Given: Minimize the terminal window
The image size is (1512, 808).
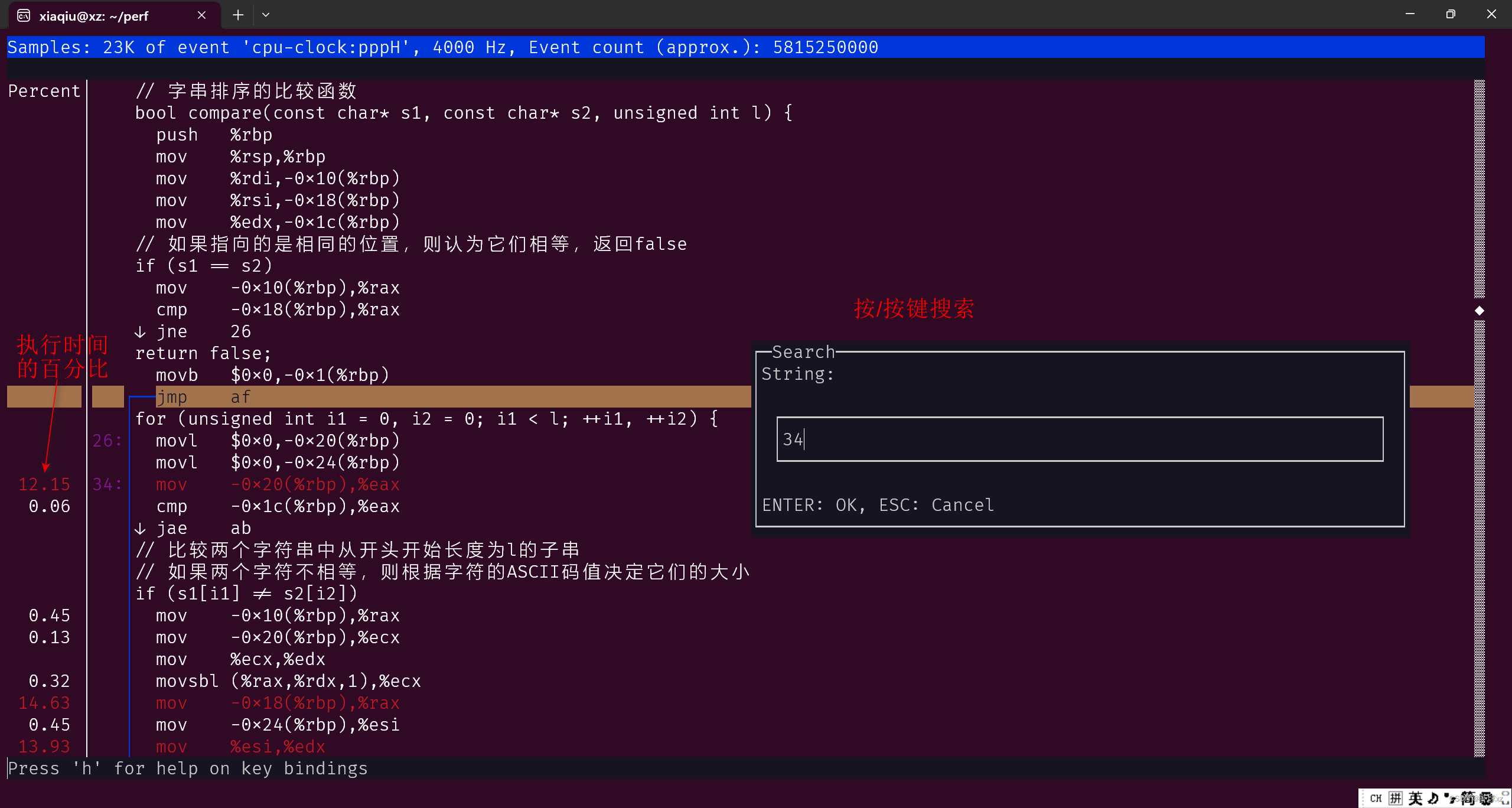Looking at the screenshot, I should tap(1410, 14).
